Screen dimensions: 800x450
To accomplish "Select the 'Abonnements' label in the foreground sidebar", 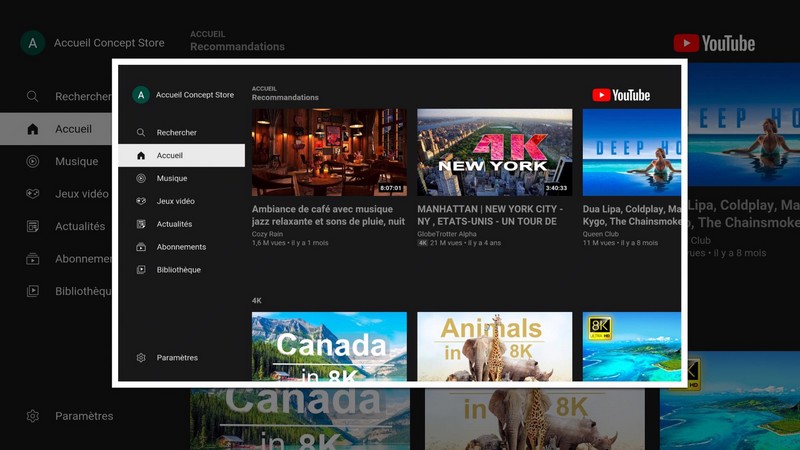I will 181,247.
